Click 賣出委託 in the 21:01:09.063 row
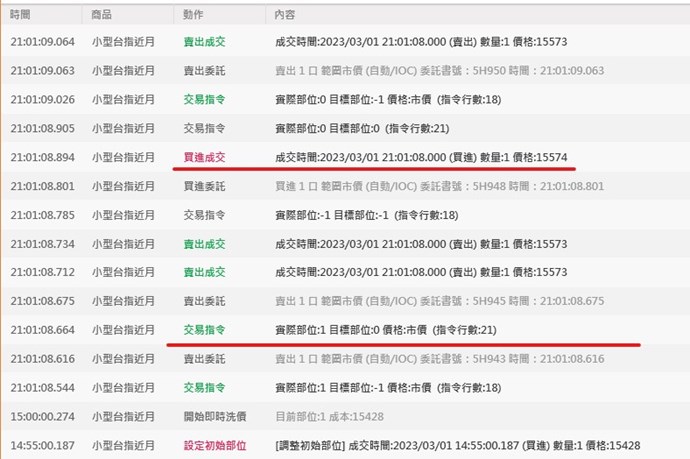690x459 pixels. pos(205,70)
